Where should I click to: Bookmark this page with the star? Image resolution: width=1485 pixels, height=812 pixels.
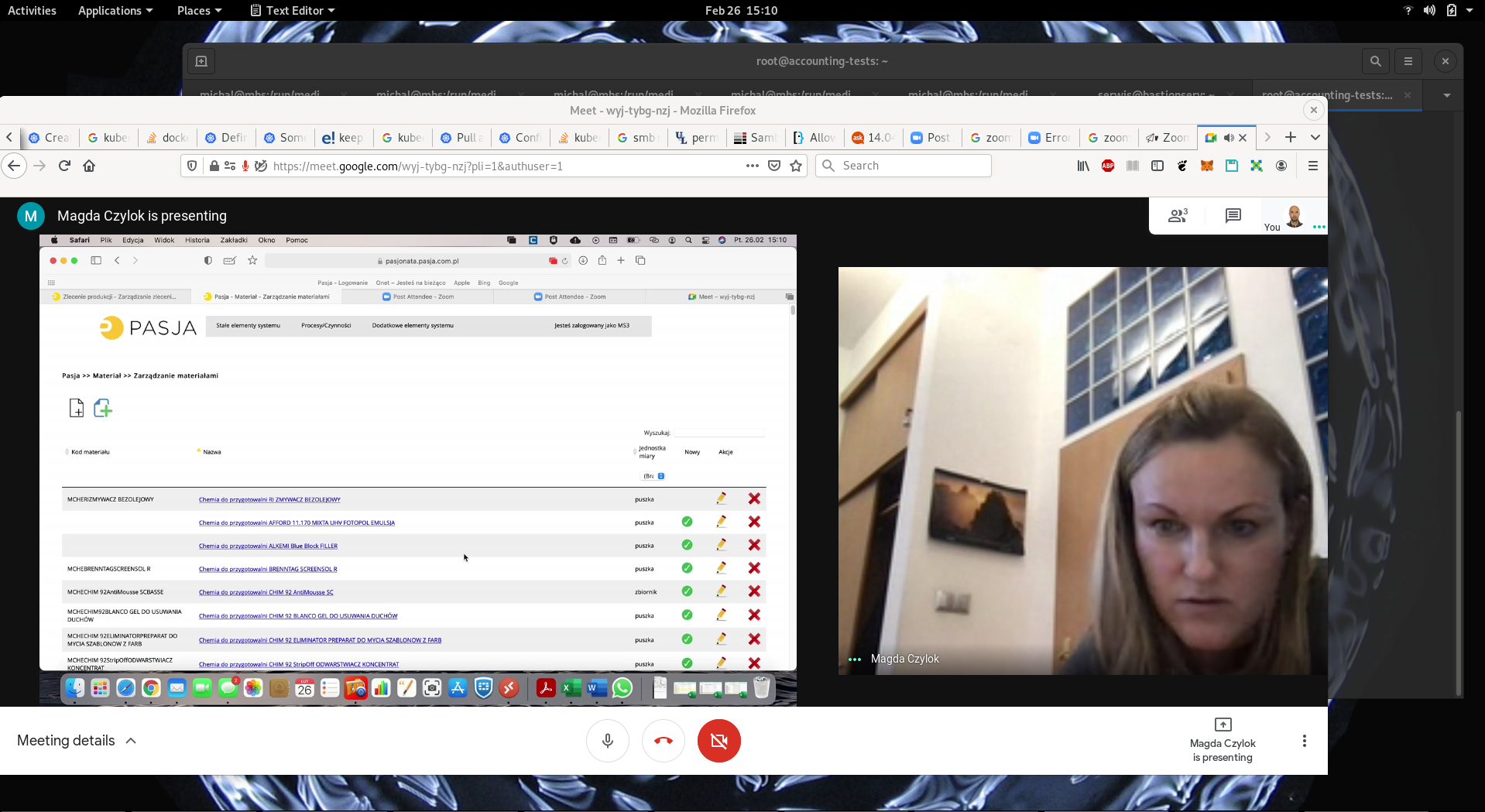click(x=796, y=166)
